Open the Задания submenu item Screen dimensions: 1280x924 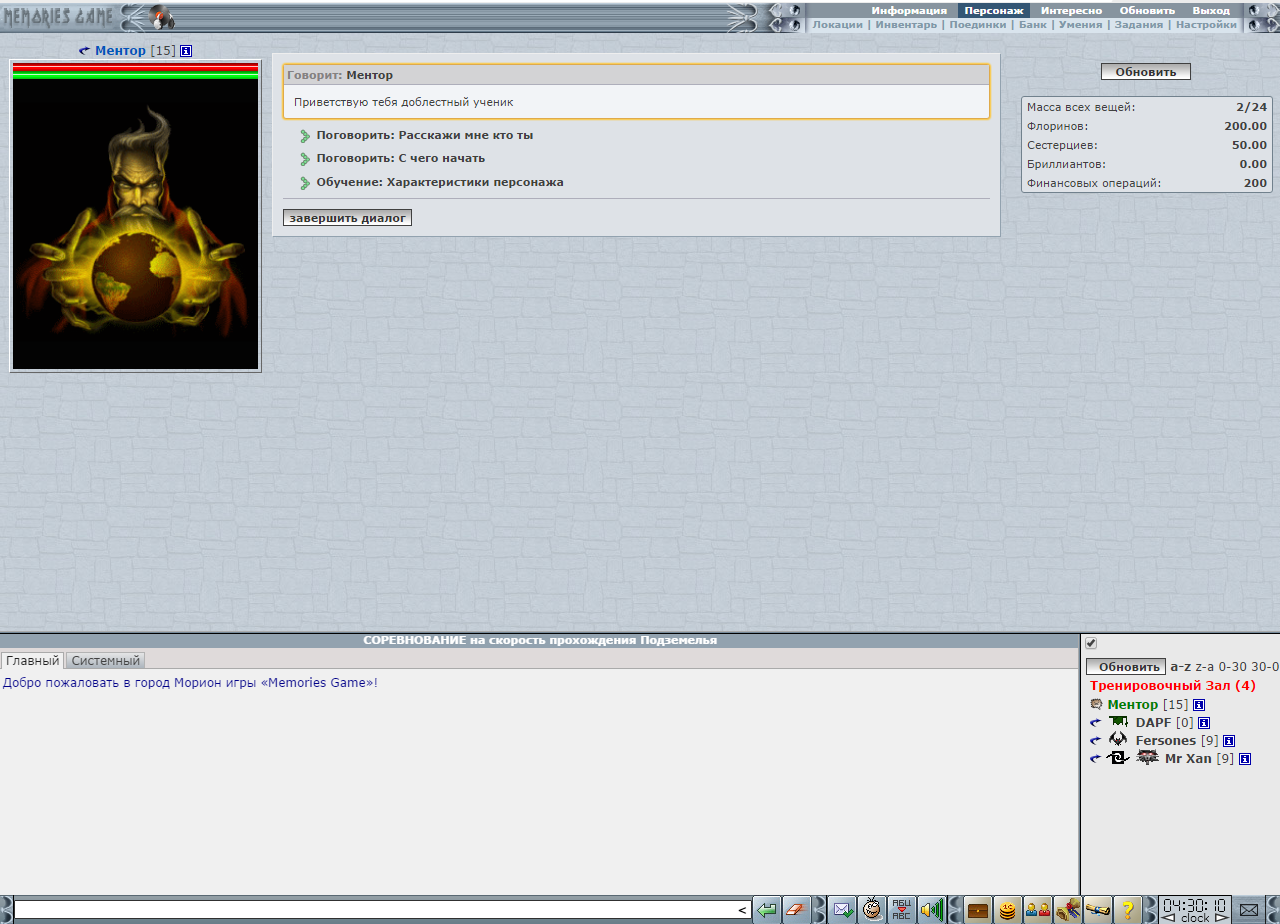tap(1139, 25)
